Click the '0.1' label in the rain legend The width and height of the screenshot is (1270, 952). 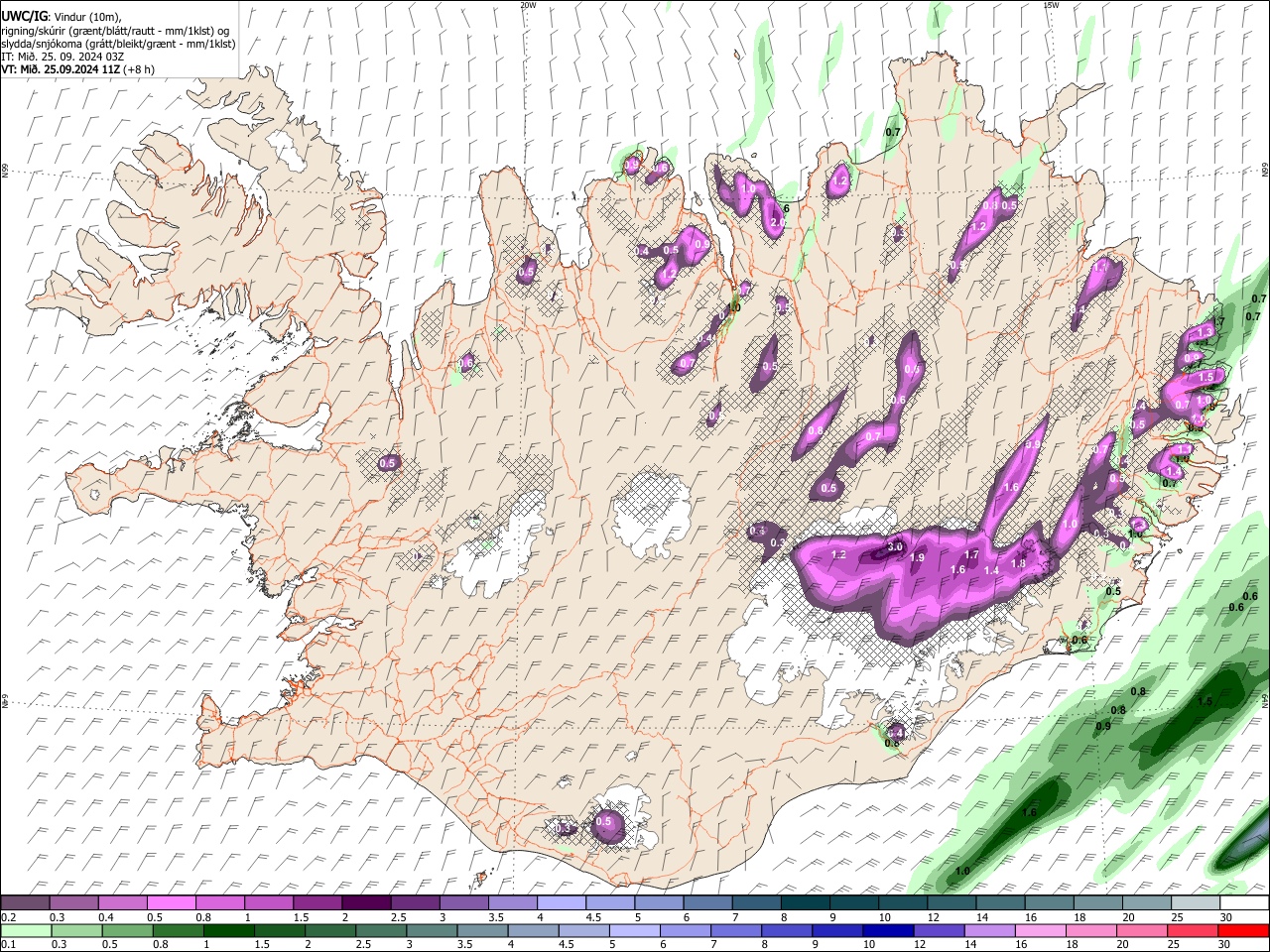pos(8,944)
